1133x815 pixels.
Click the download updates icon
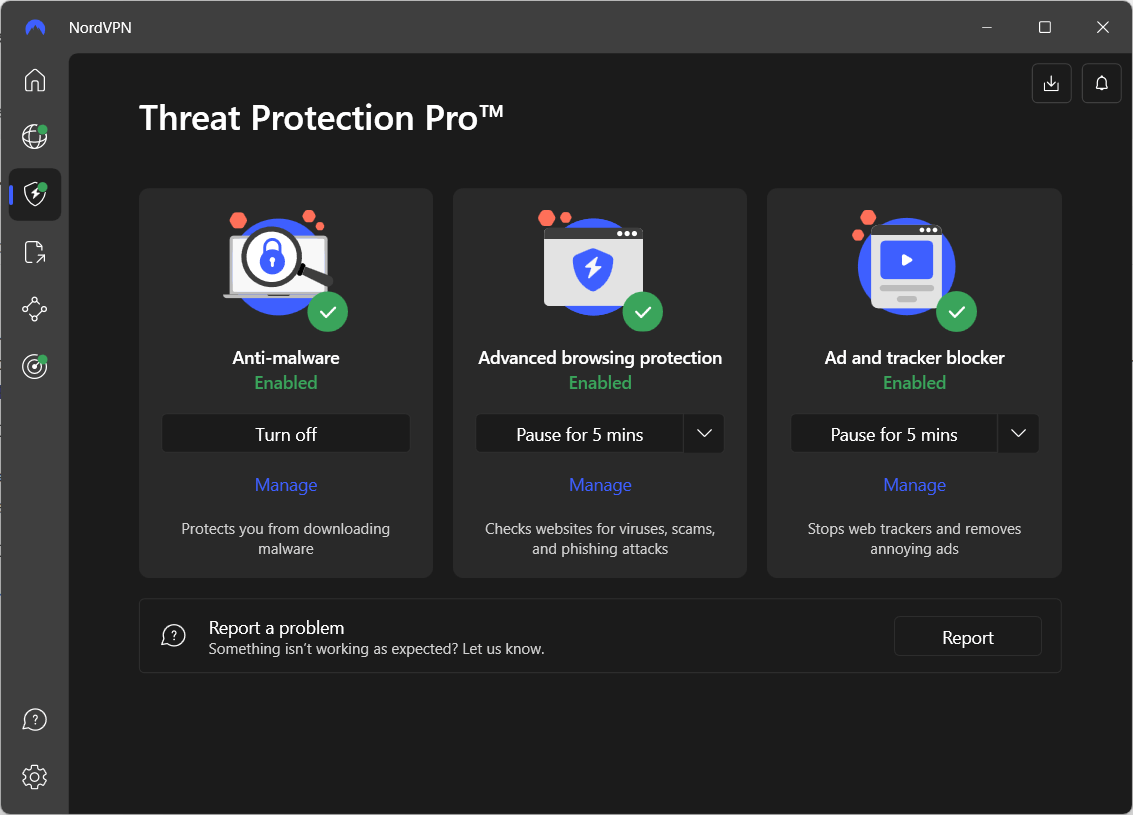click(1051, 83)
